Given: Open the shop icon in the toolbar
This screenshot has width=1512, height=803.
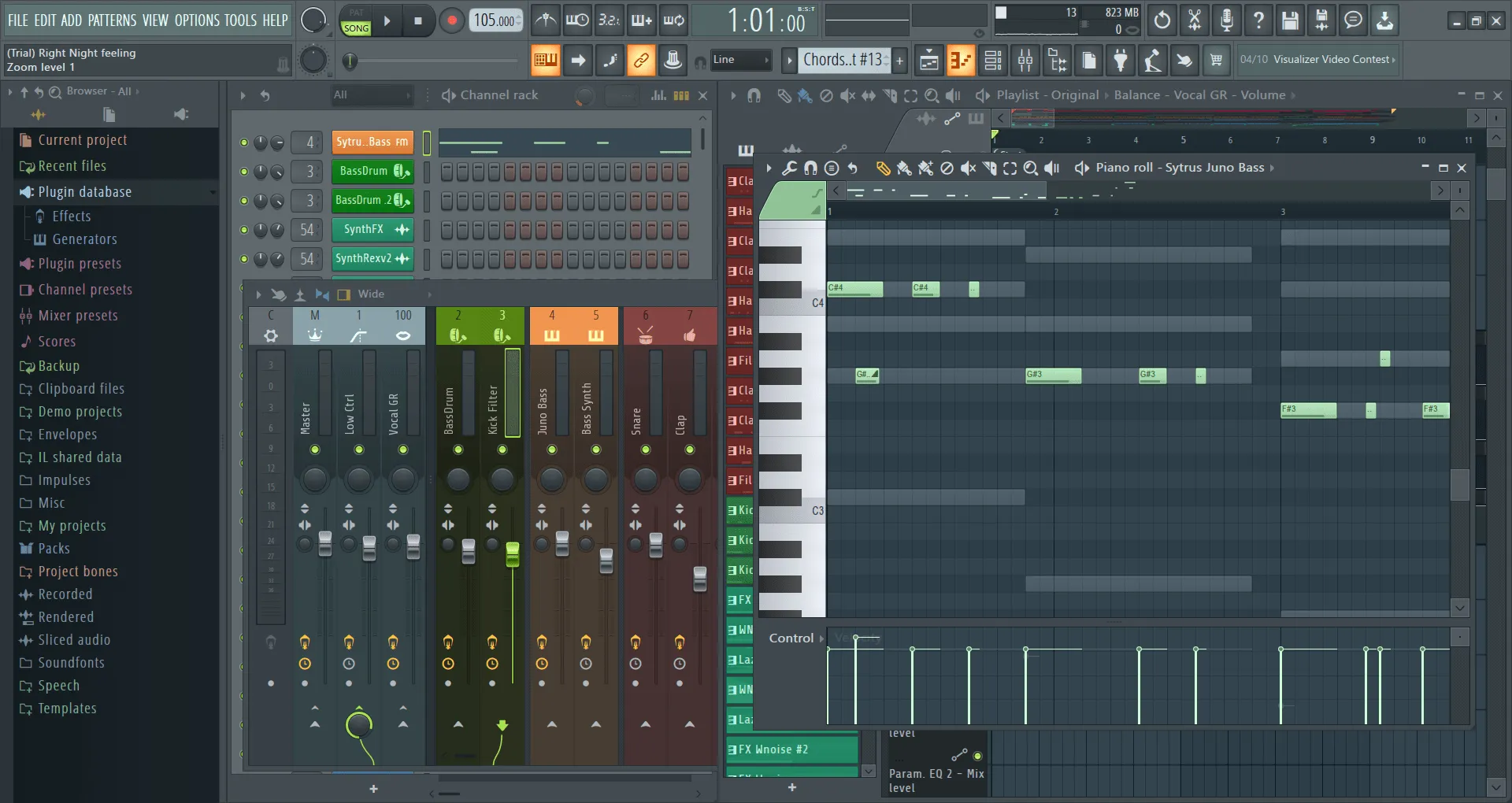Looking at the screenshot, I should (x=1216, y=60).
